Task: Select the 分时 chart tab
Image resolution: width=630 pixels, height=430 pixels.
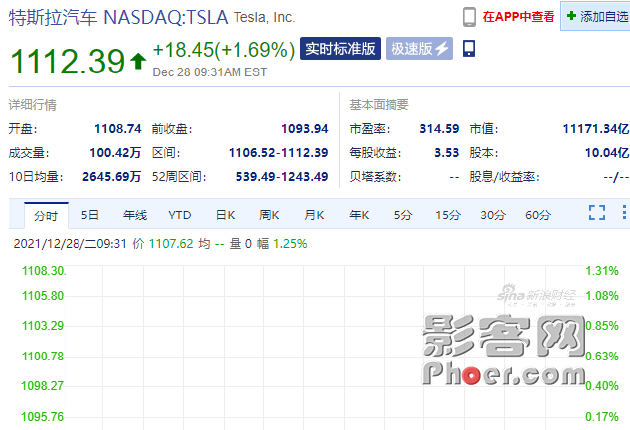Action: pyautogui.click(x=46, y=216)
